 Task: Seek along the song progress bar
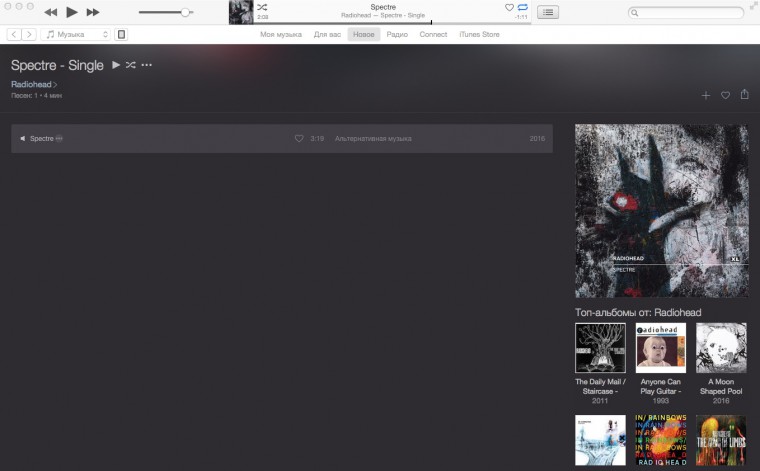pos(392,23)
